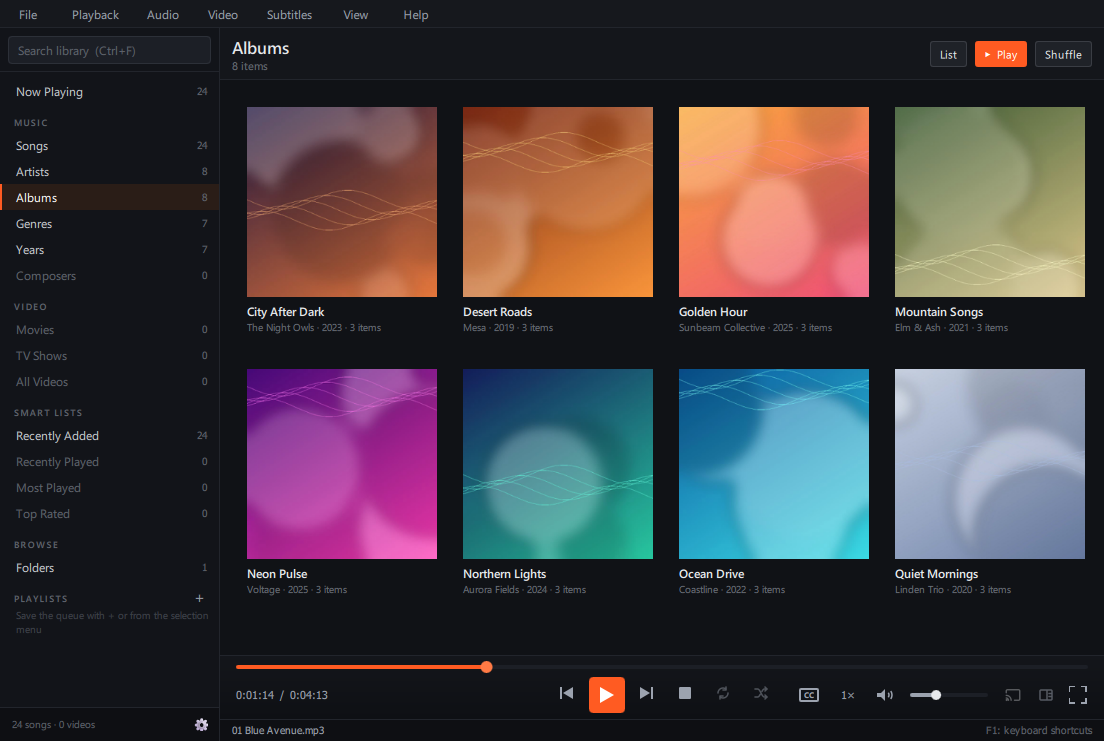
Task: Click 'Linden Trio · 2020 · 3 items' subtitle
Action: tap(953, 590)
